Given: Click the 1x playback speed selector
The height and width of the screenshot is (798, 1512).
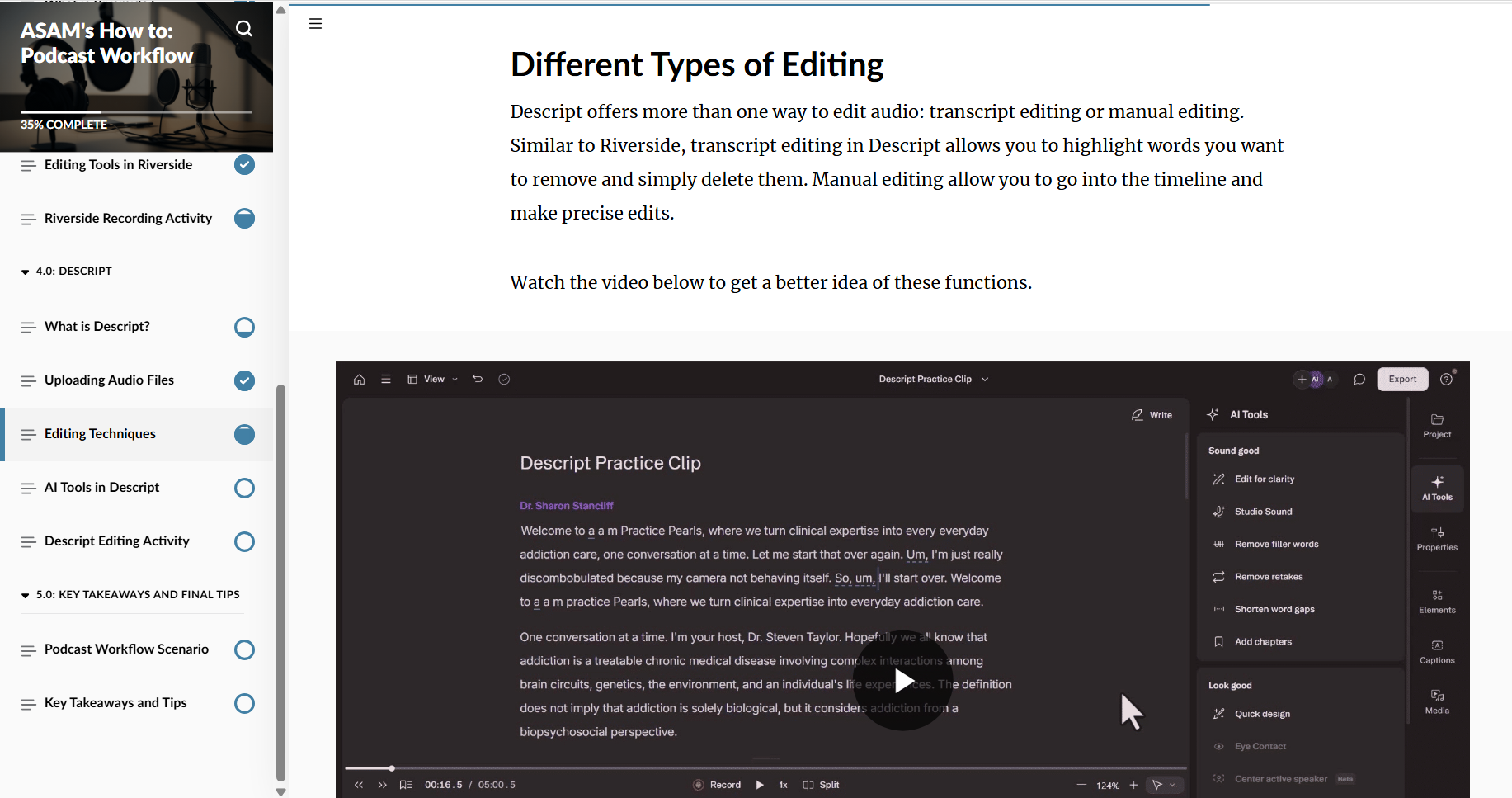Looking at the screenshot, I should coord(783,785).
